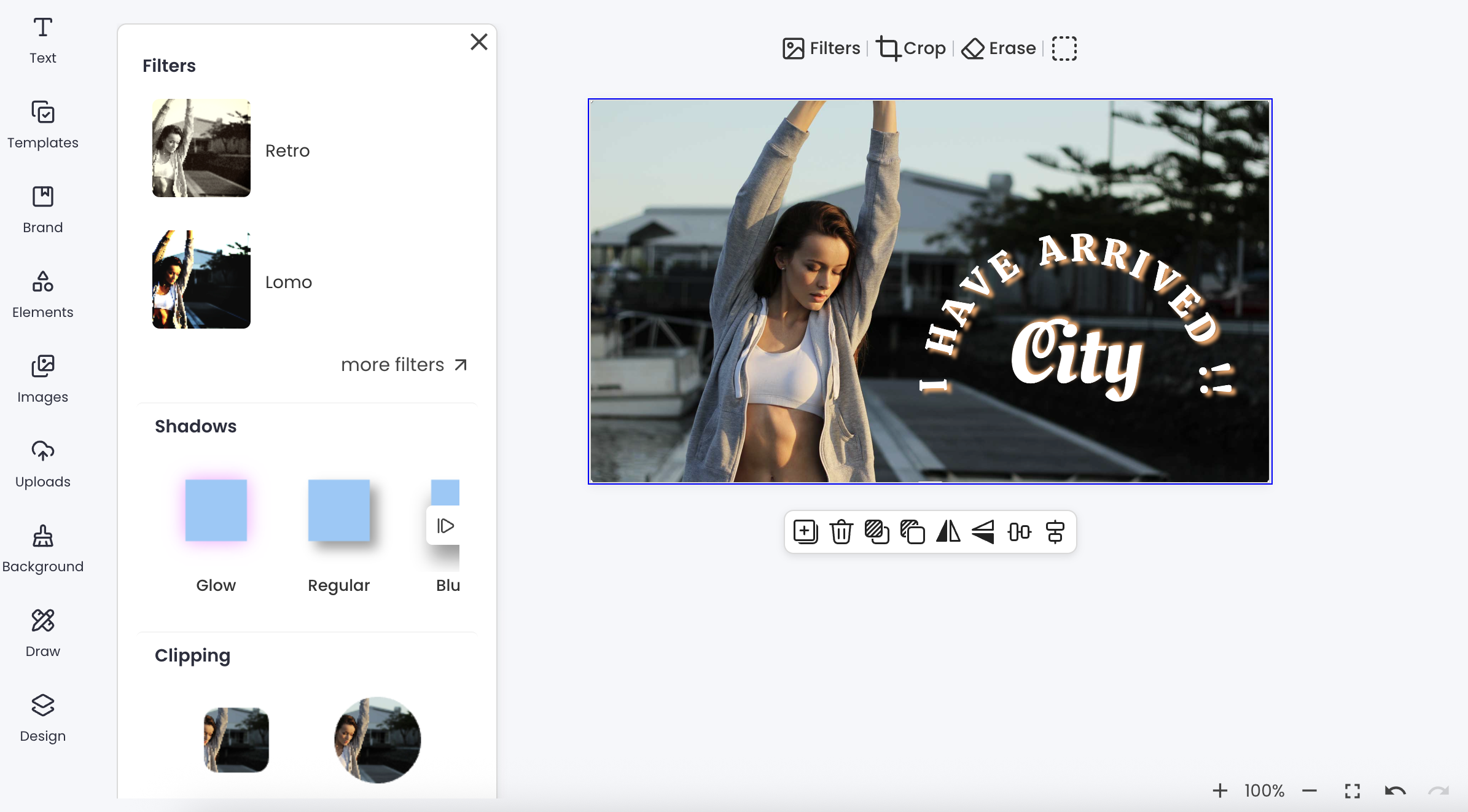Click the trash delete icon
Screen dimensions: 1468x812
841,532
